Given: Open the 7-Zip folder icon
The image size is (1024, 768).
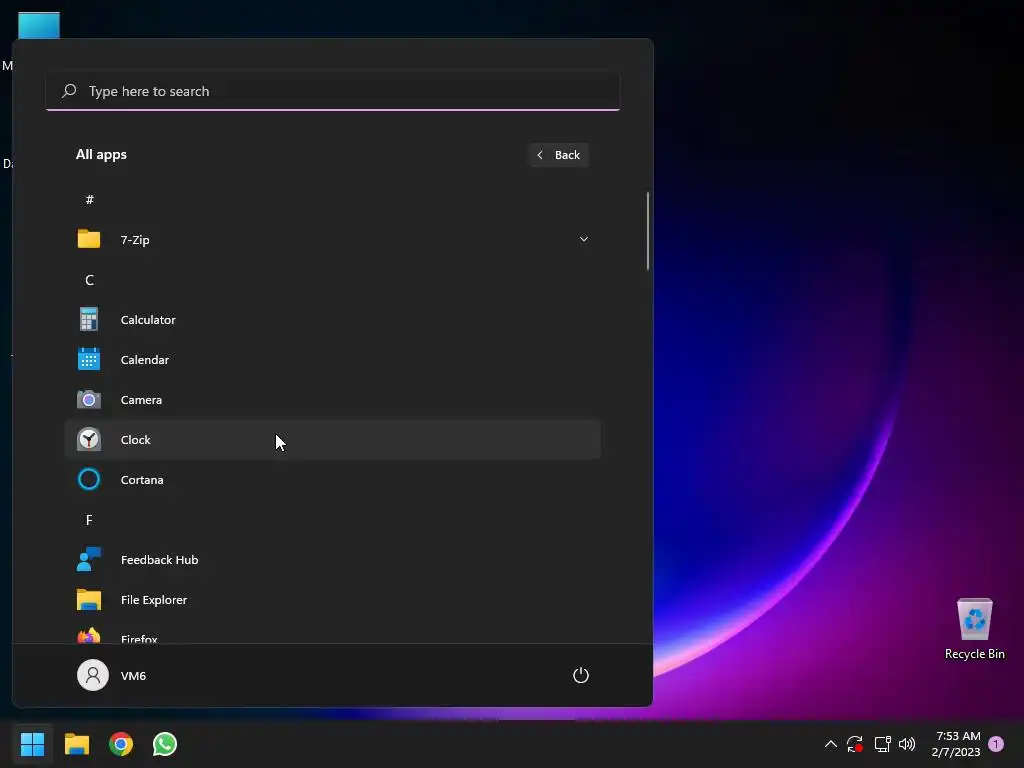Looking at the screenshot, I should pos(89,239).
